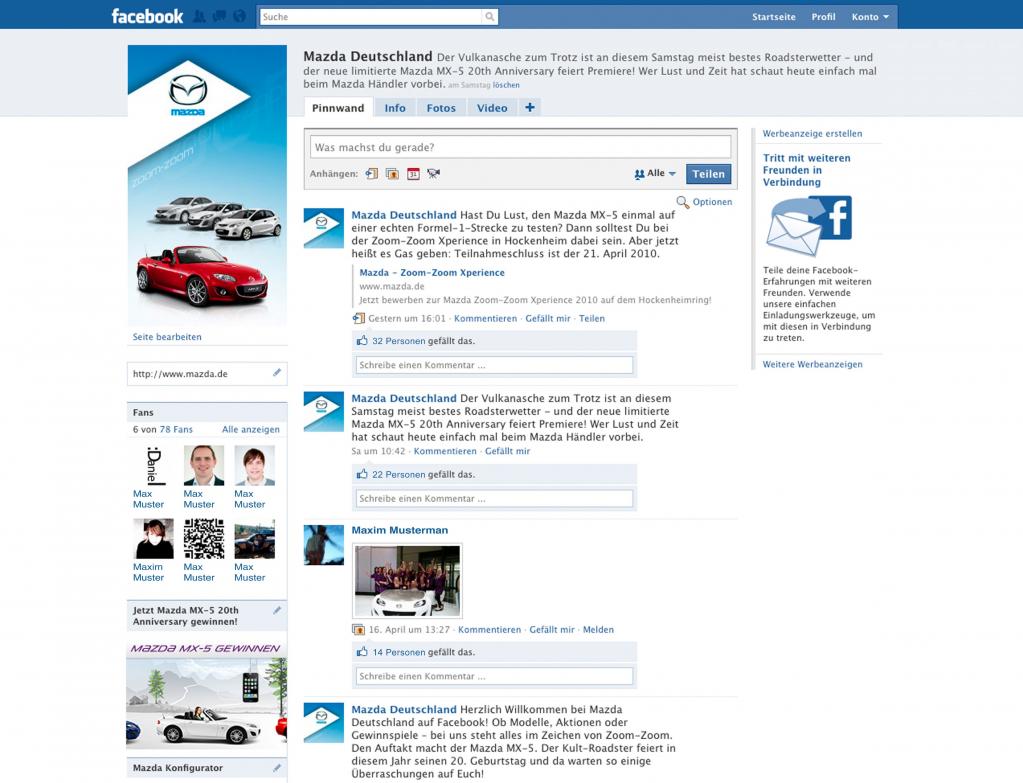Click the Facebook logo in header
1023x783 pixels.
pos(147,16)
